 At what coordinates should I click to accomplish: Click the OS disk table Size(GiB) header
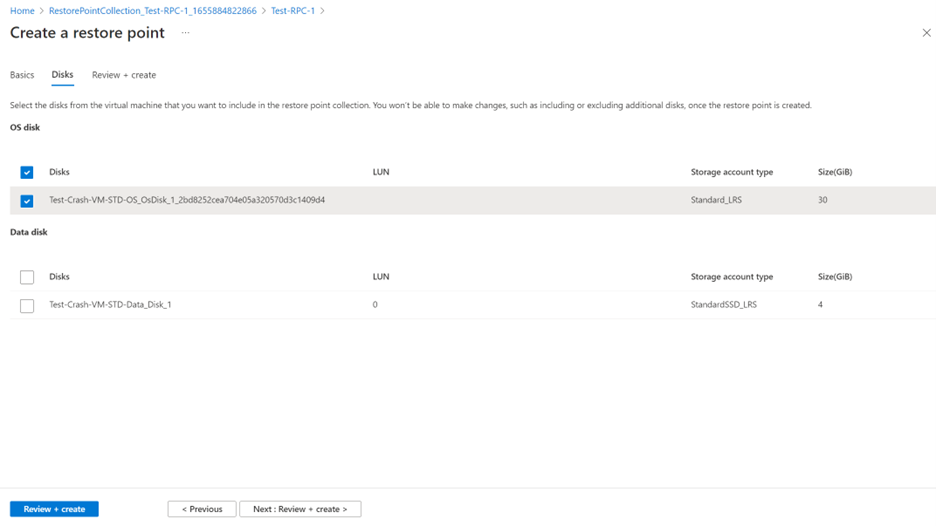835,172
